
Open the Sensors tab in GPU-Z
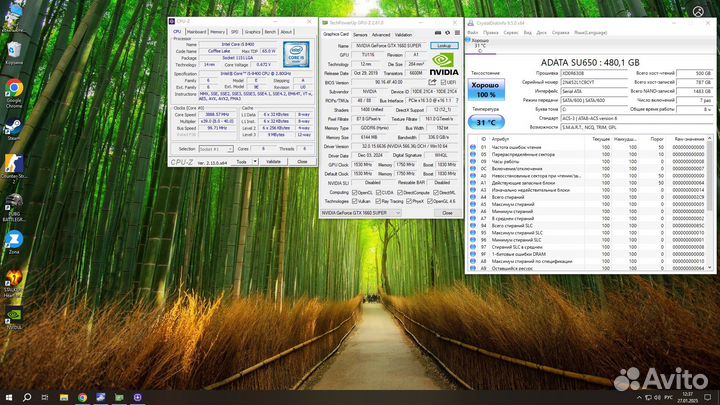click(360, 34)
